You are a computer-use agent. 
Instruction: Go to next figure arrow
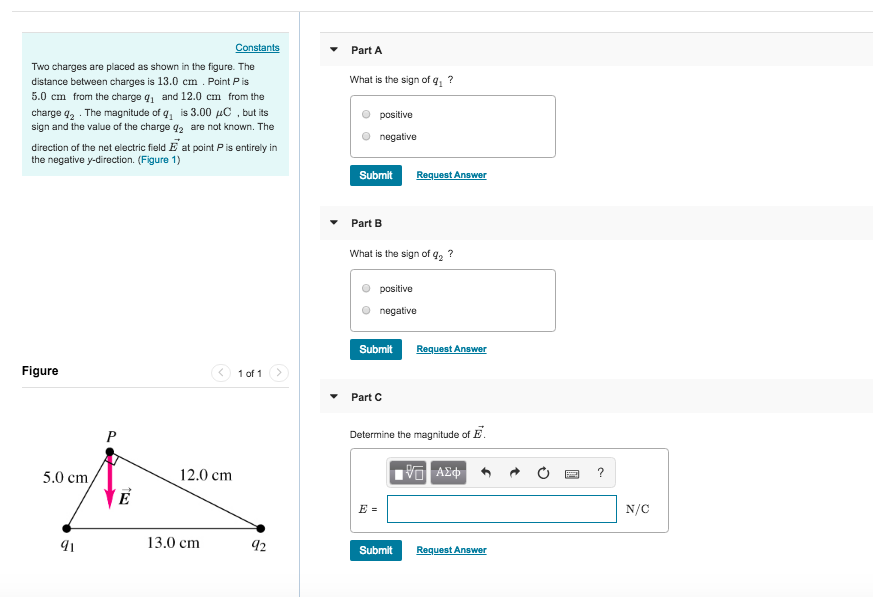279,373
